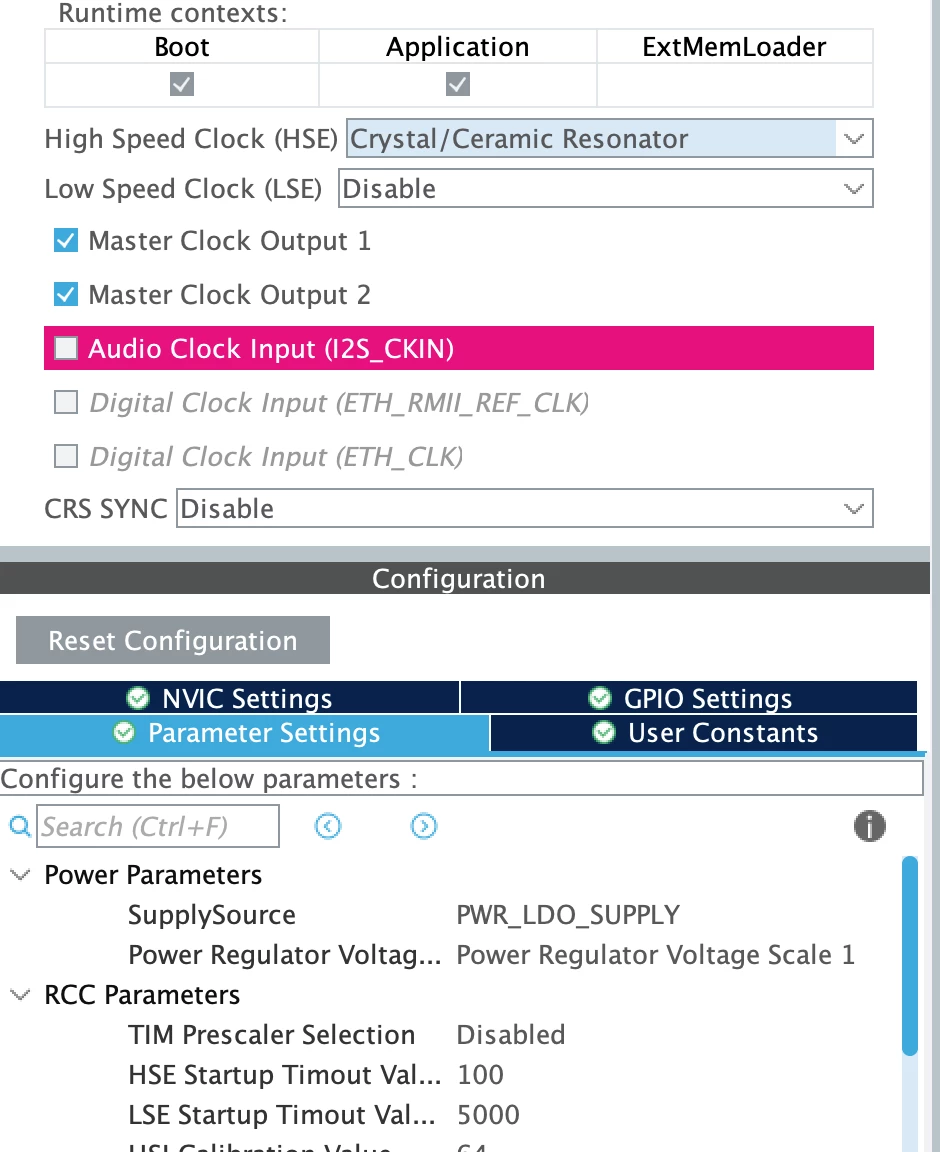The image size is (940, 1152).
Task: Uncheck Master Clock Output 2
Action: coord(66,294)
